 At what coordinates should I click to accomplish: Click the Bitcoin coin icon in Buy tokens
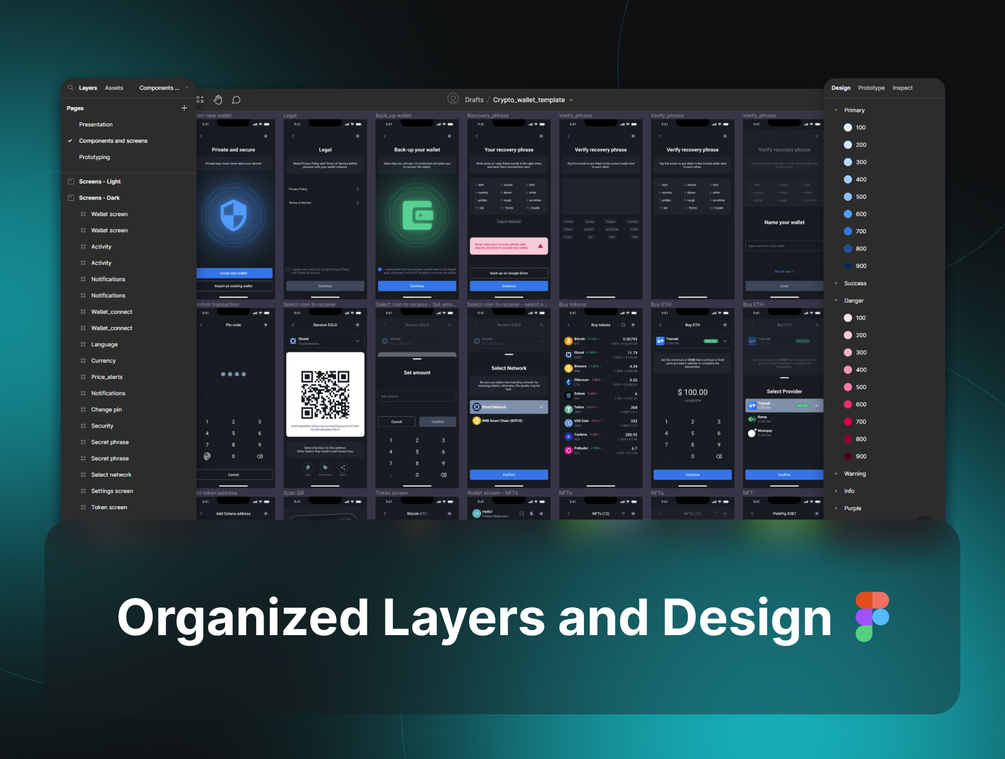tap(568, 340)
